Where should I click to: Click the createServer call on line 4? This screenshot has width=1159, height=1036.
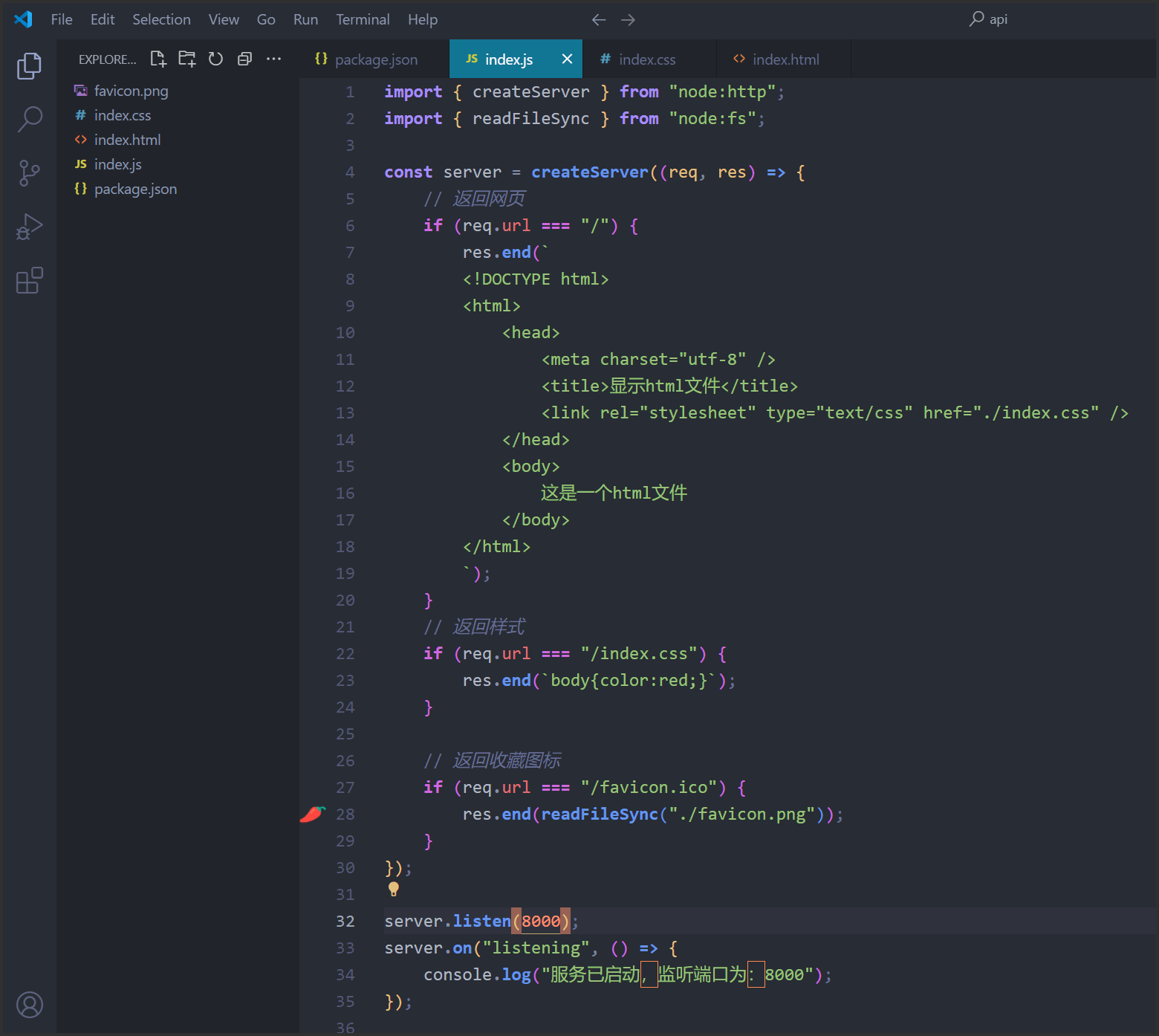coord(590,172)
